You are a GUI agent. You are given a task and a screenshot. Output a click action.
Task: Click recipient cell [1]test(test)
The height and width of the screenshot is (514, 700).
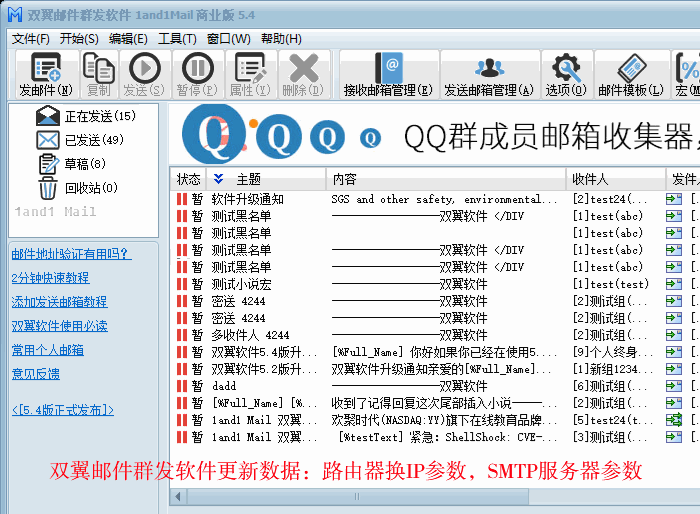pyautogui.click(x=611, y=284)
